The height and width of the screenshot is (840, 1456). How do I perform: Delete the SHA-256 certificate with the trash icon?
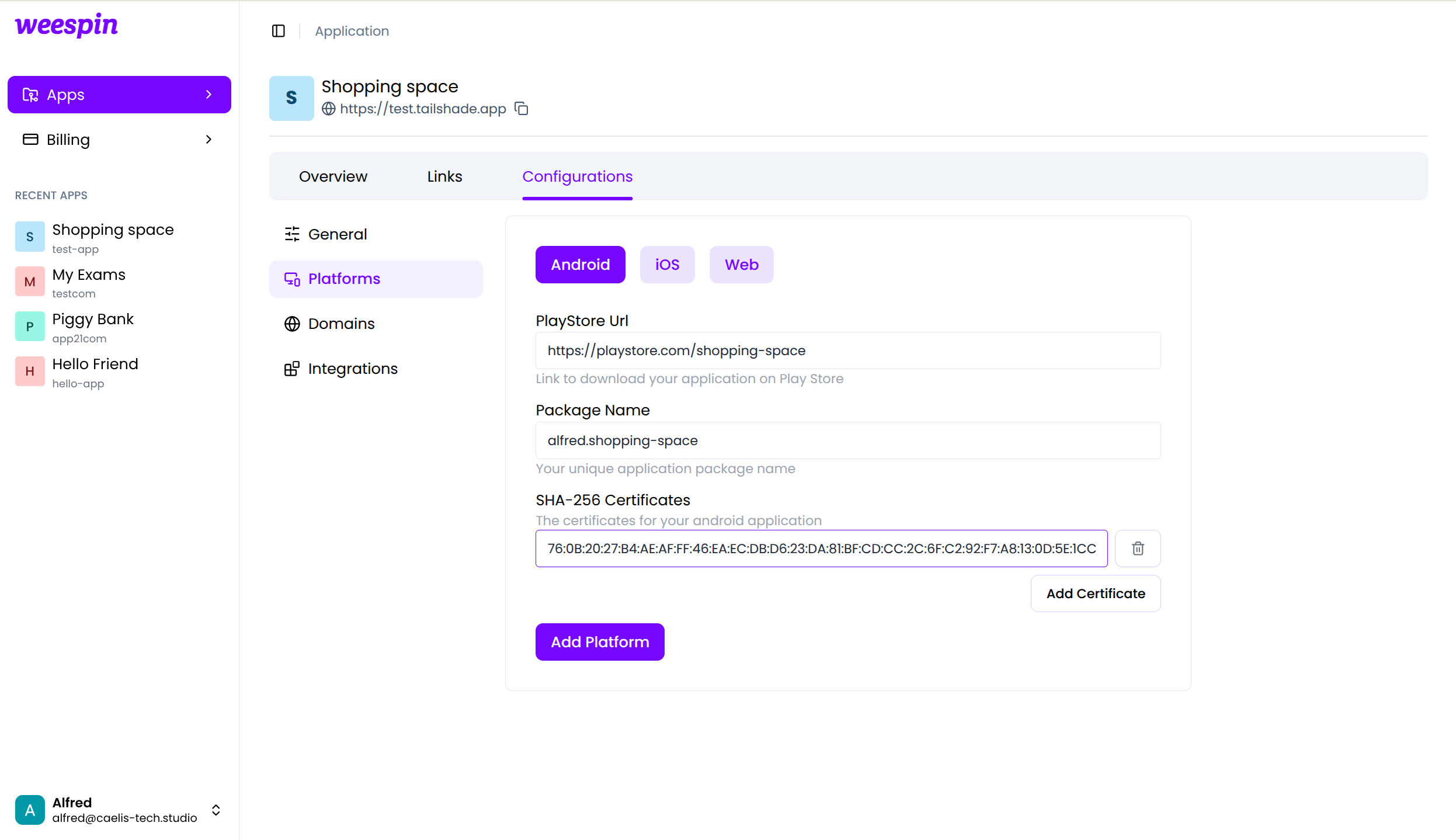[x=1138, y=548]
